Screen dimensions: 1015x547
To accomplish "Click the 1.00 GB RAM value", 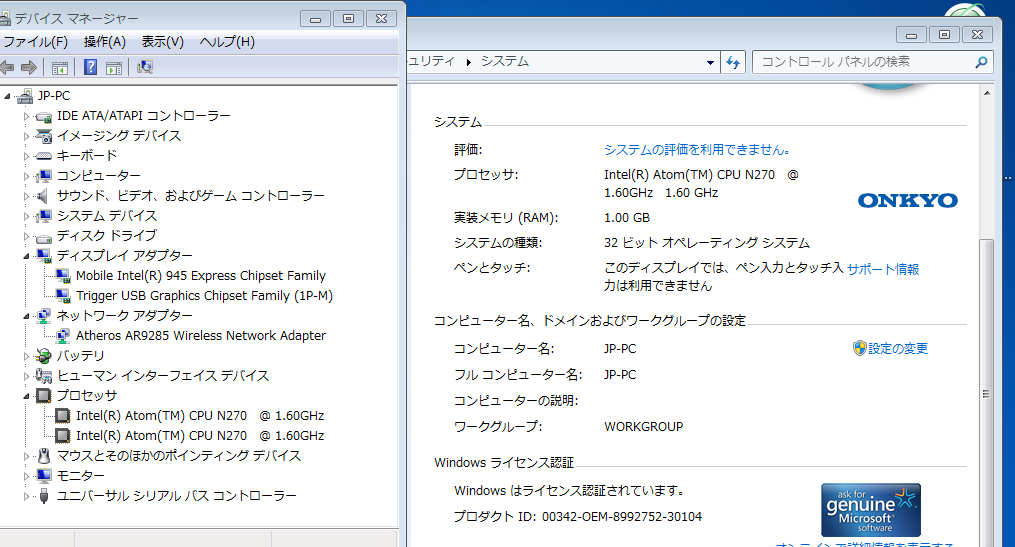I will point(627,218).
